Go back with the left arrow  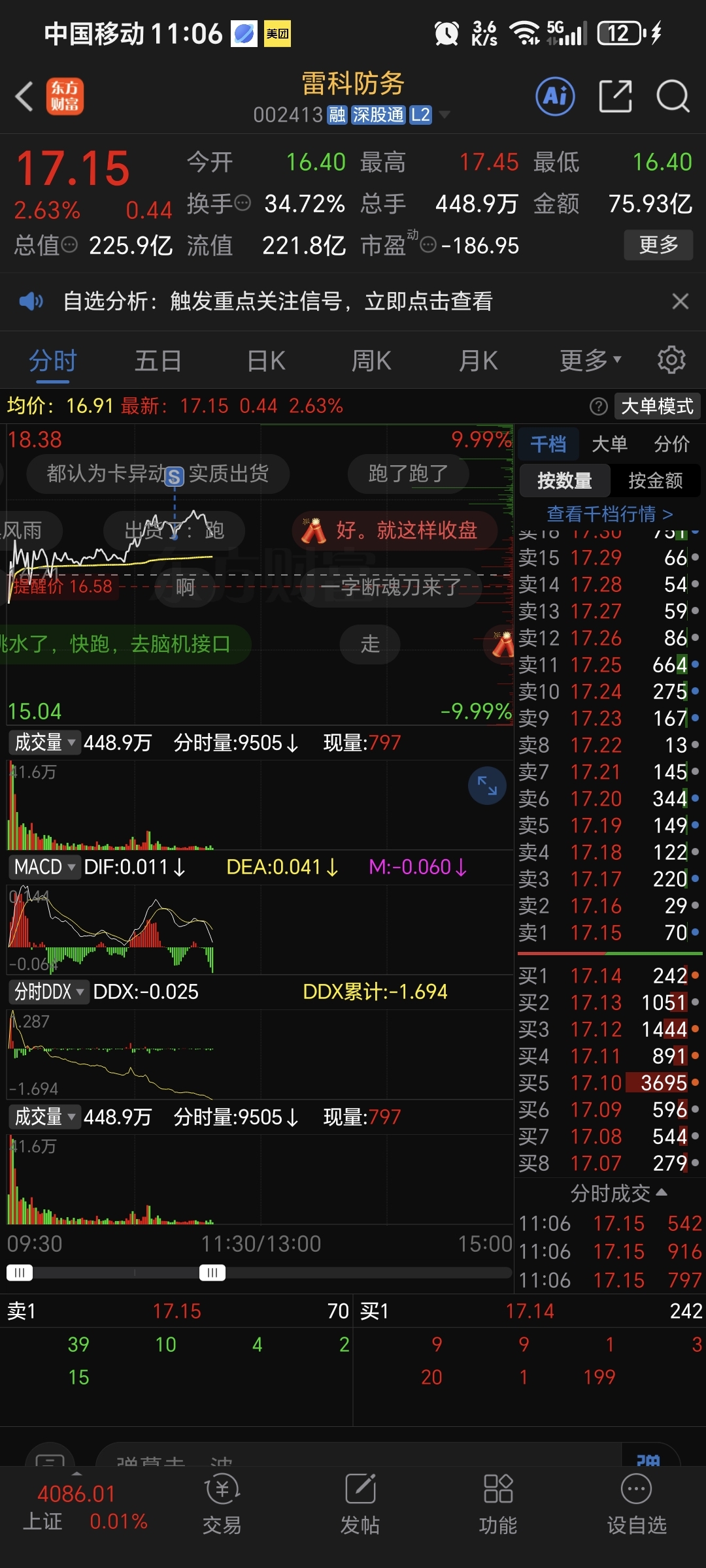pyautogui.click(x=25, y=97)
